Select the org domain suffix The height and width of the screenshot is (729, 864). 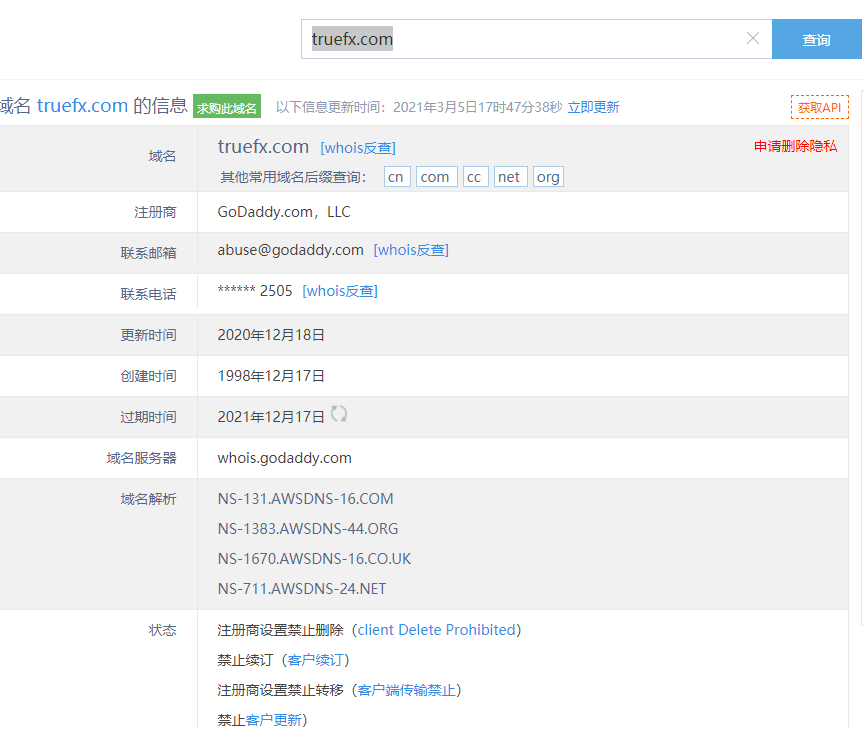(548, 177)
